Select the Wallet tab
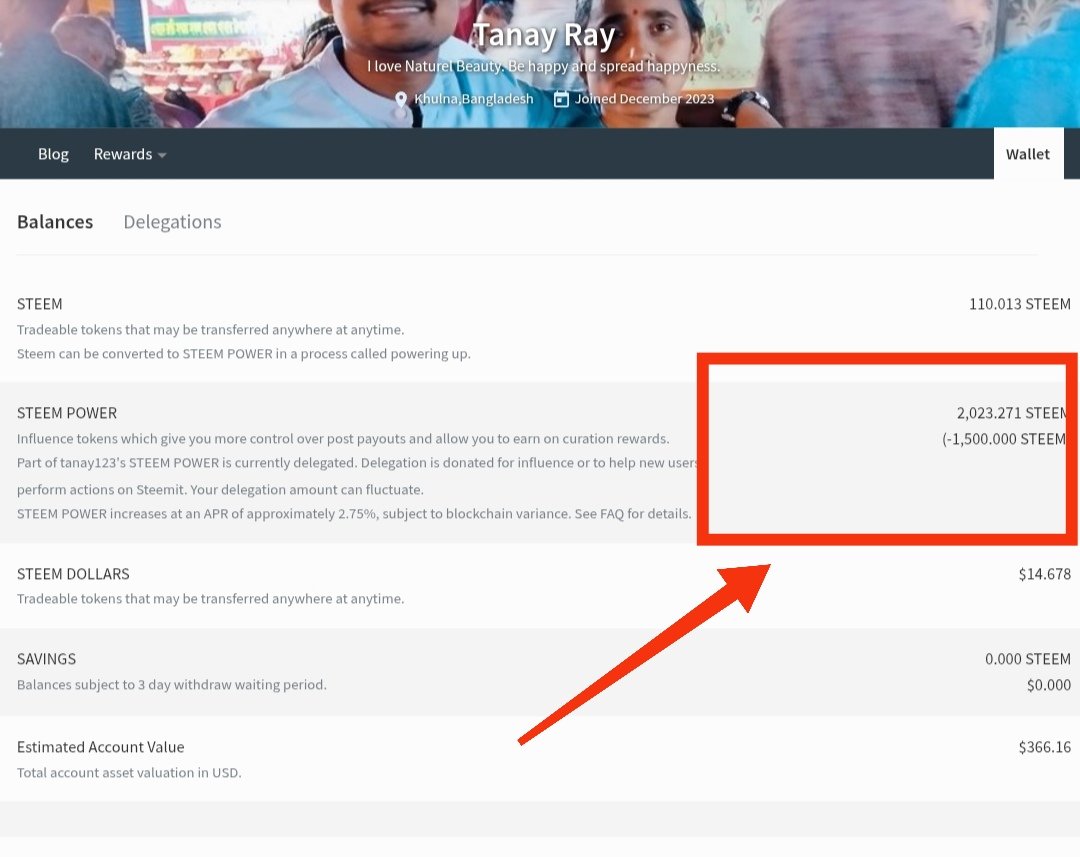 coord(1028,154)
